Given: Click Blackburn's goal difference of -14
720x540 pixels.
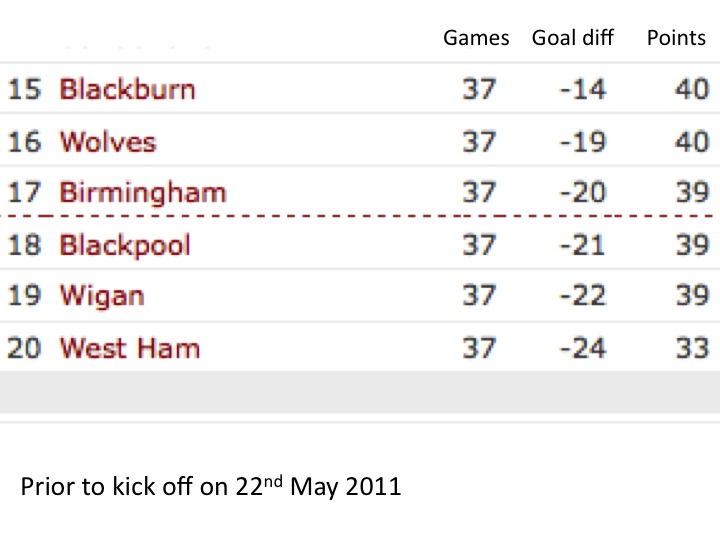Looking at the screenshot, I should click(x=582, y=89).
